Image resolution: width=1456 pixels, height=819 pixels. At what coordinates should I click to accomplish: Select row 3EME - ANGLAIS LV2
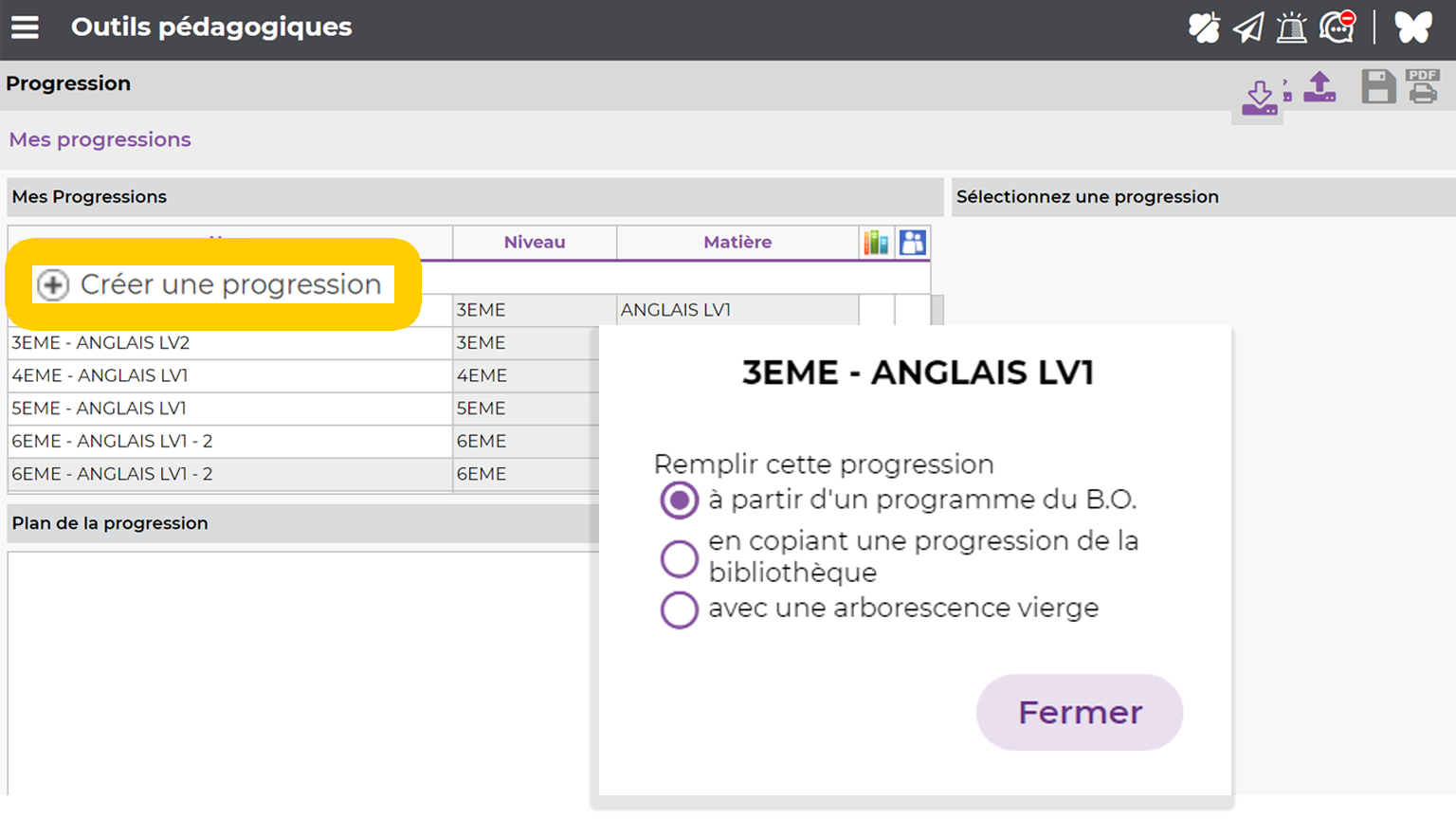pos(230,343)
